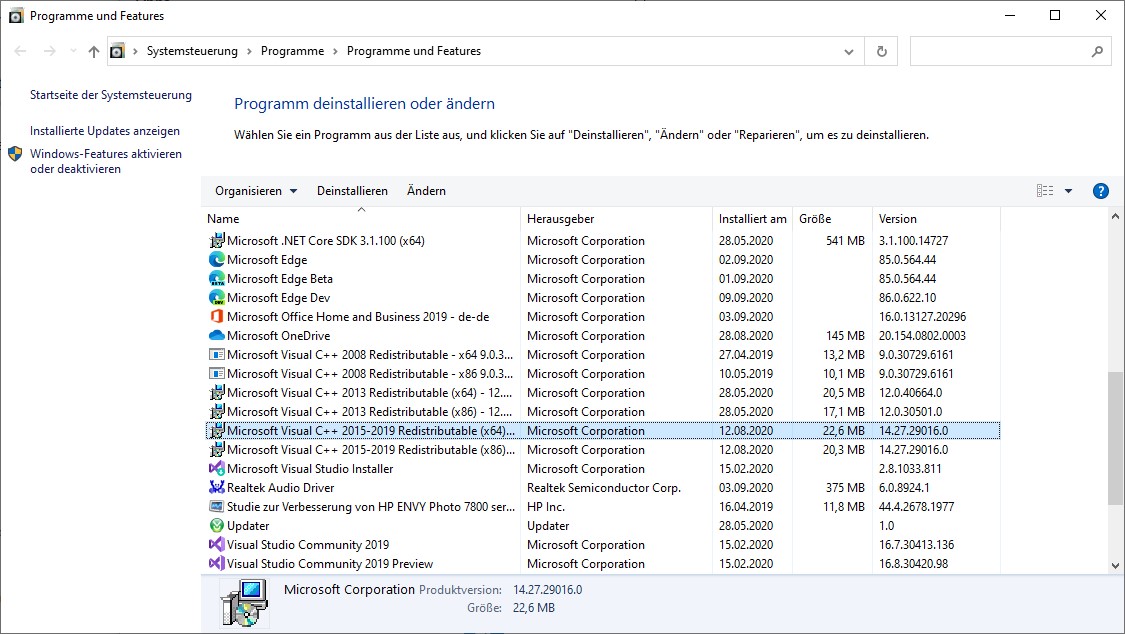
Task: Click the Microsoft Office Home and Business icon
Action: point(217,316)
